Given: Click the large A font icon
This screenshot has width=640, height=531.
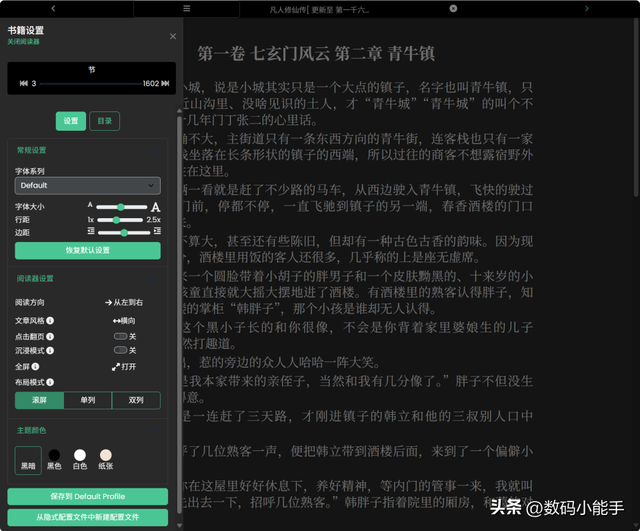Looking at the screenshot, I should pyautogui.click(x=156, y=207).
